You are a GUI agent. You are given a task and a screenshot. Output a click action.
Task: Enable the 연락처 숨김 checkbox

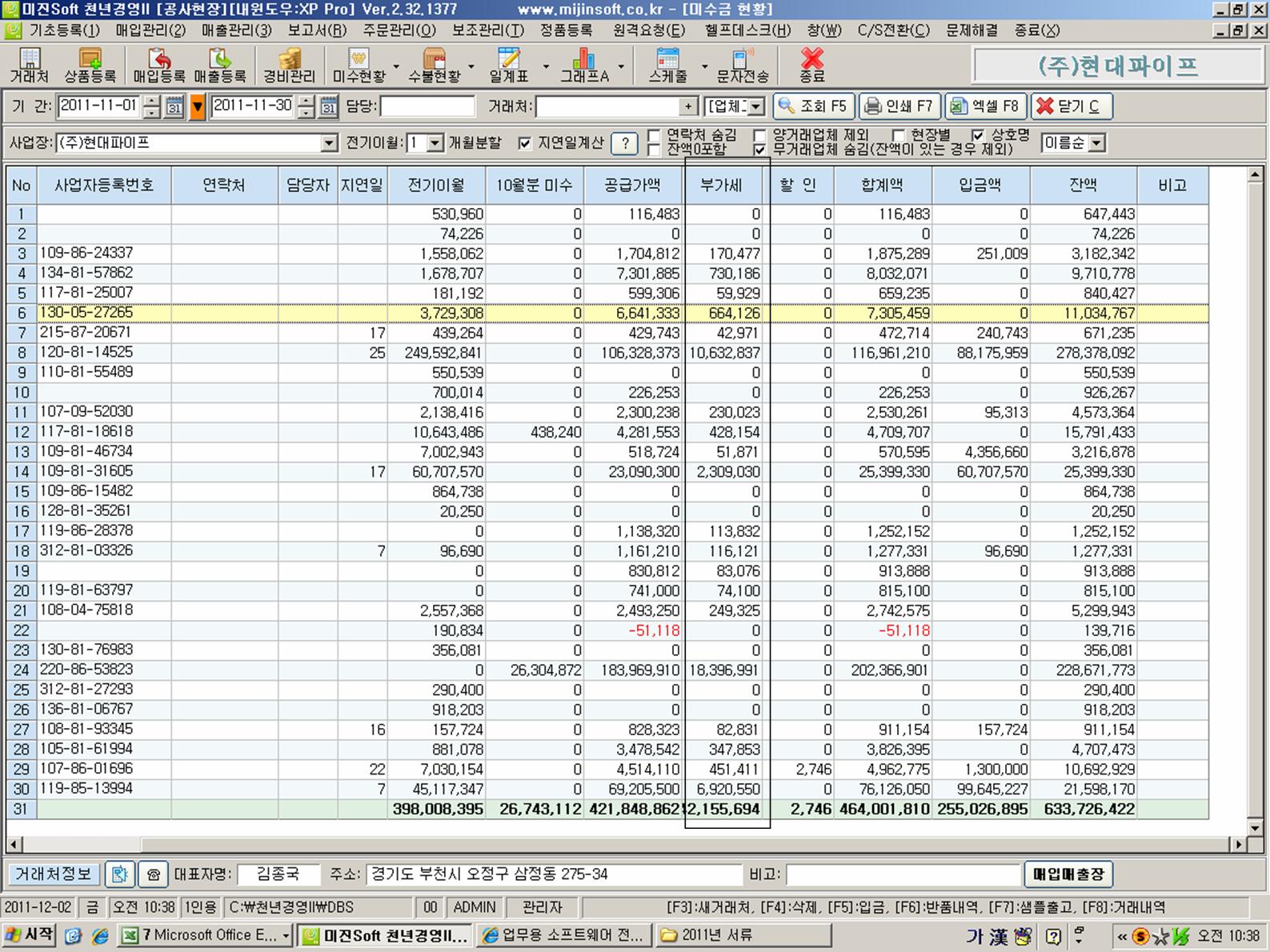pyautogui.click(x=654, y=135)
